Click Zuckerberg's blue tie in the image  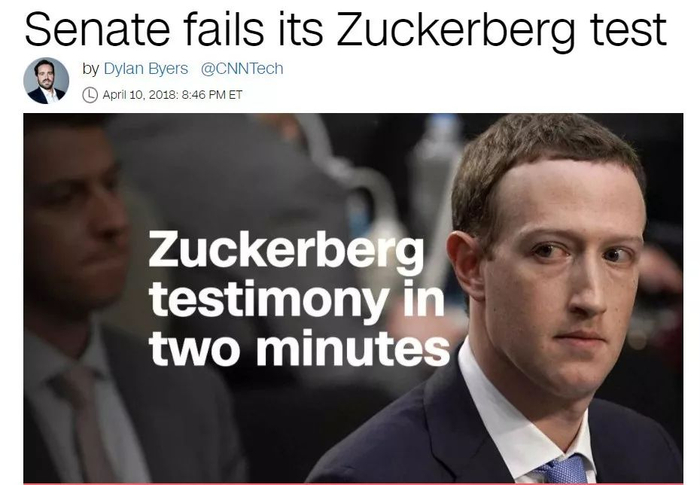(560, 470)
